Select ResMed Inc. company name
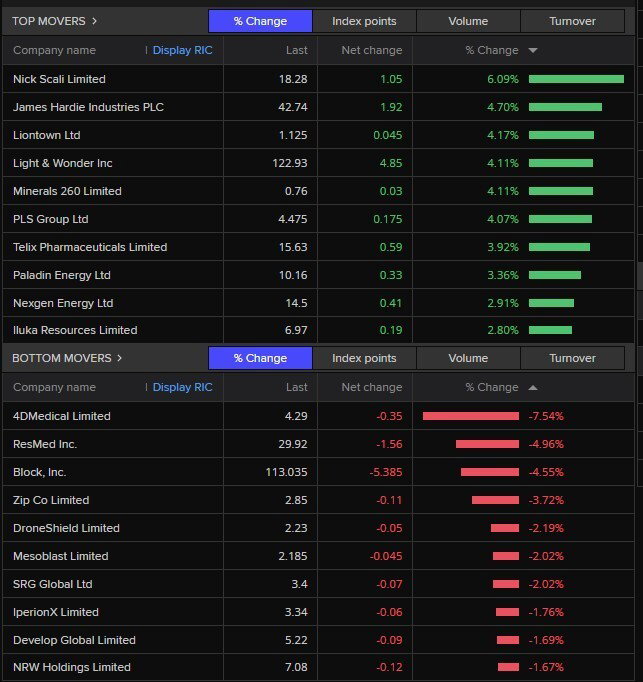Viewport: 643px width, 682px height. point(45,444)
